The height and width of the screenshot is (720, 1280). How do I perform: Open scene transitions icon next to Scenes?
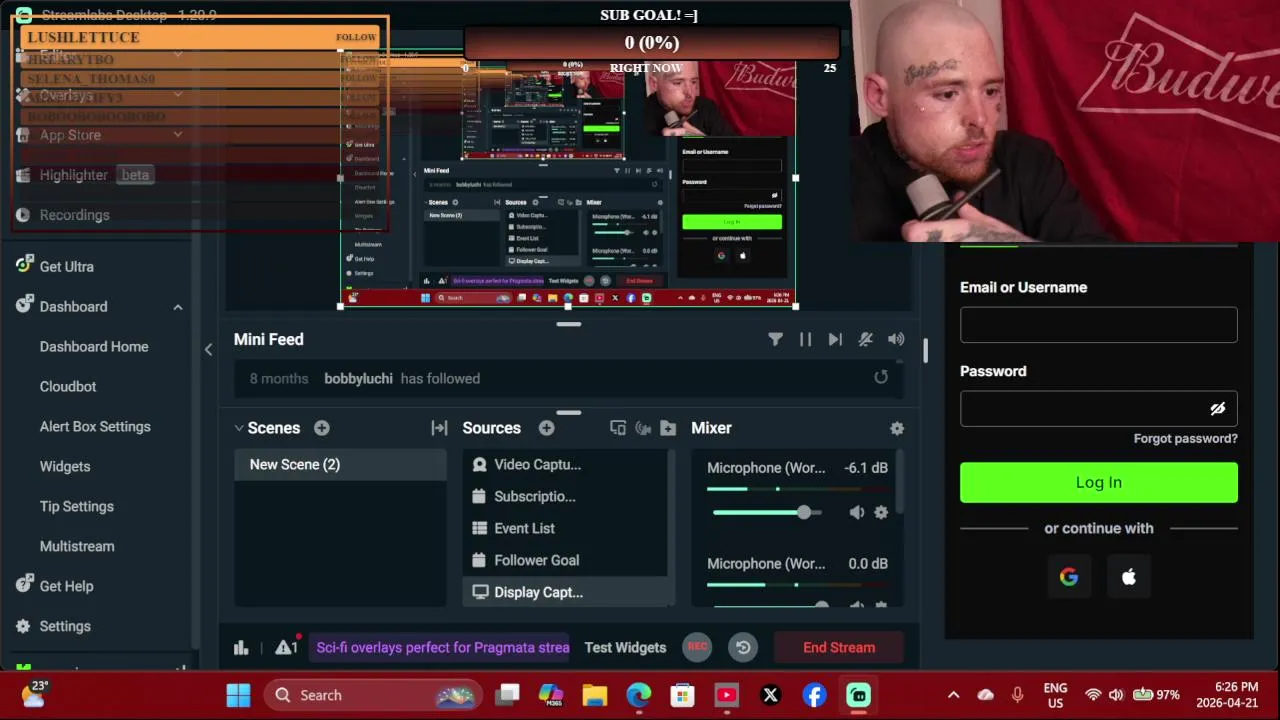coord(439,428)
